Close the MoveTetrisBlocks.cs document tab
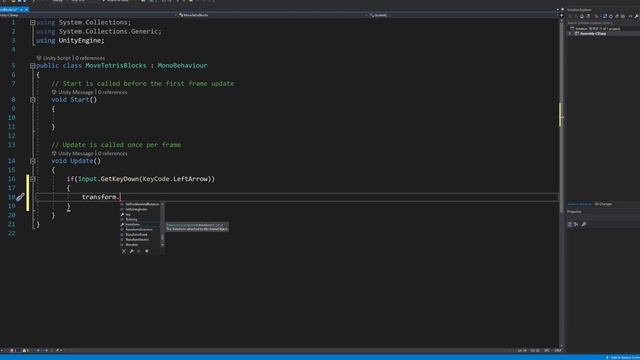Screen dimensions: 640x360 coord(27,9)
